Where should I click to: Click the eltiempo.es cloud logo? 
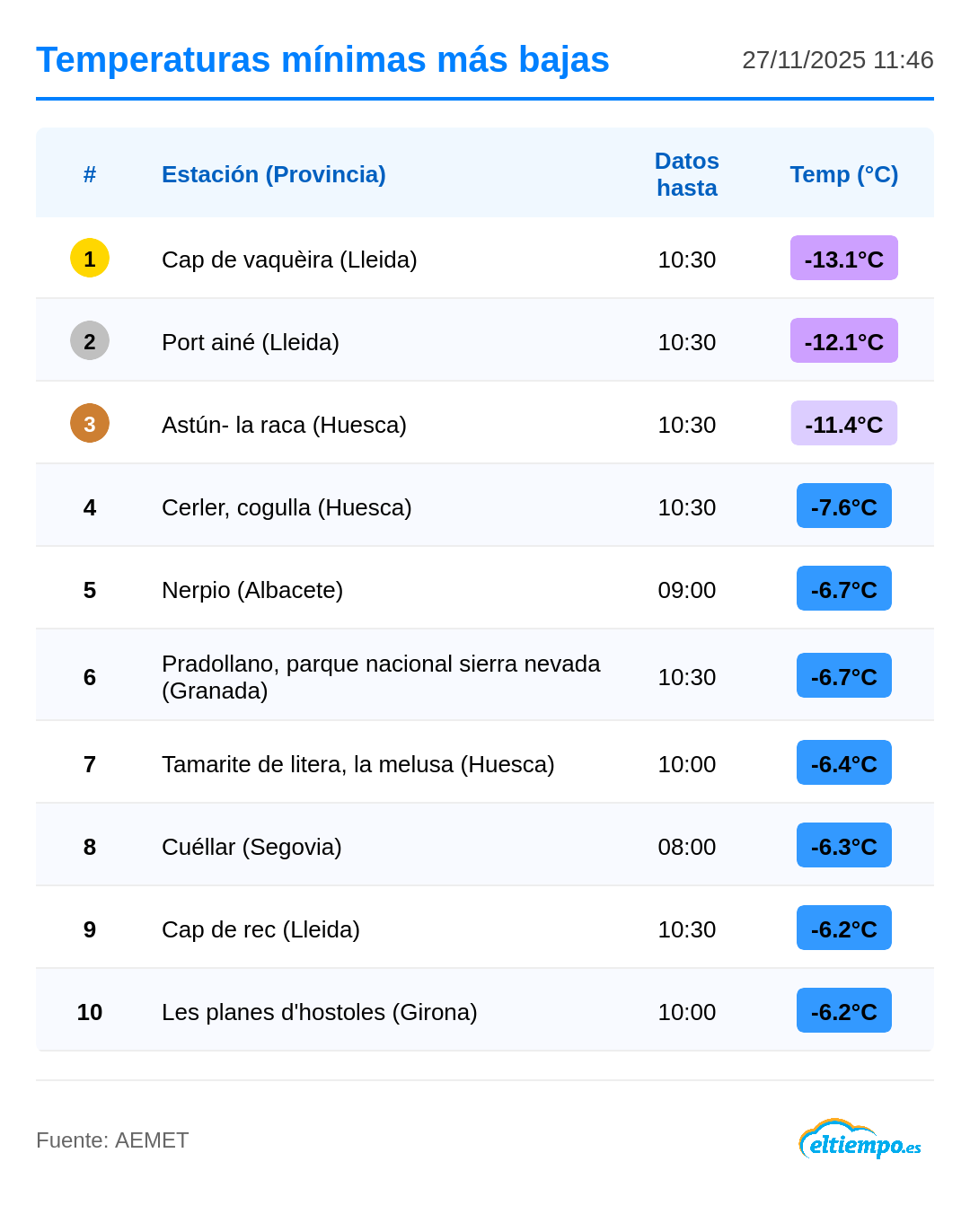860,1140
